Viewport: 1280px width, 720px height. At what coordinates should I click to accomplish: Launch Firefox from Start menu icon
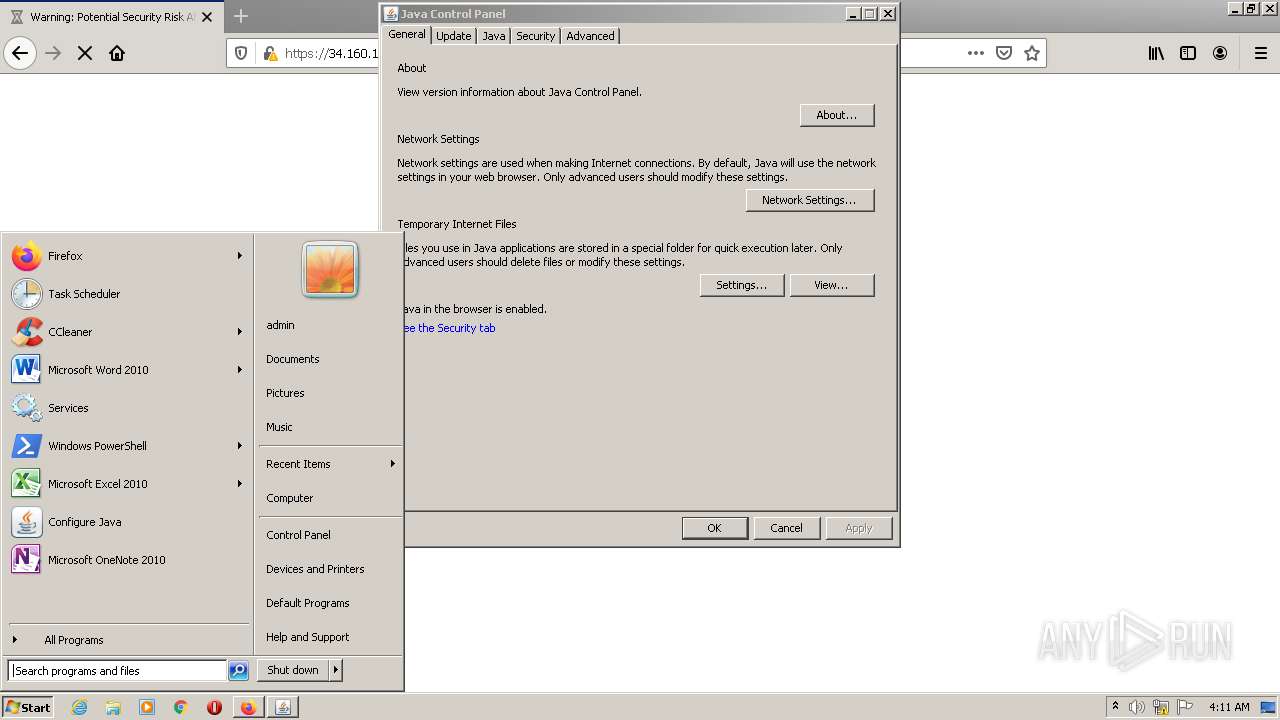click(27, 256)
